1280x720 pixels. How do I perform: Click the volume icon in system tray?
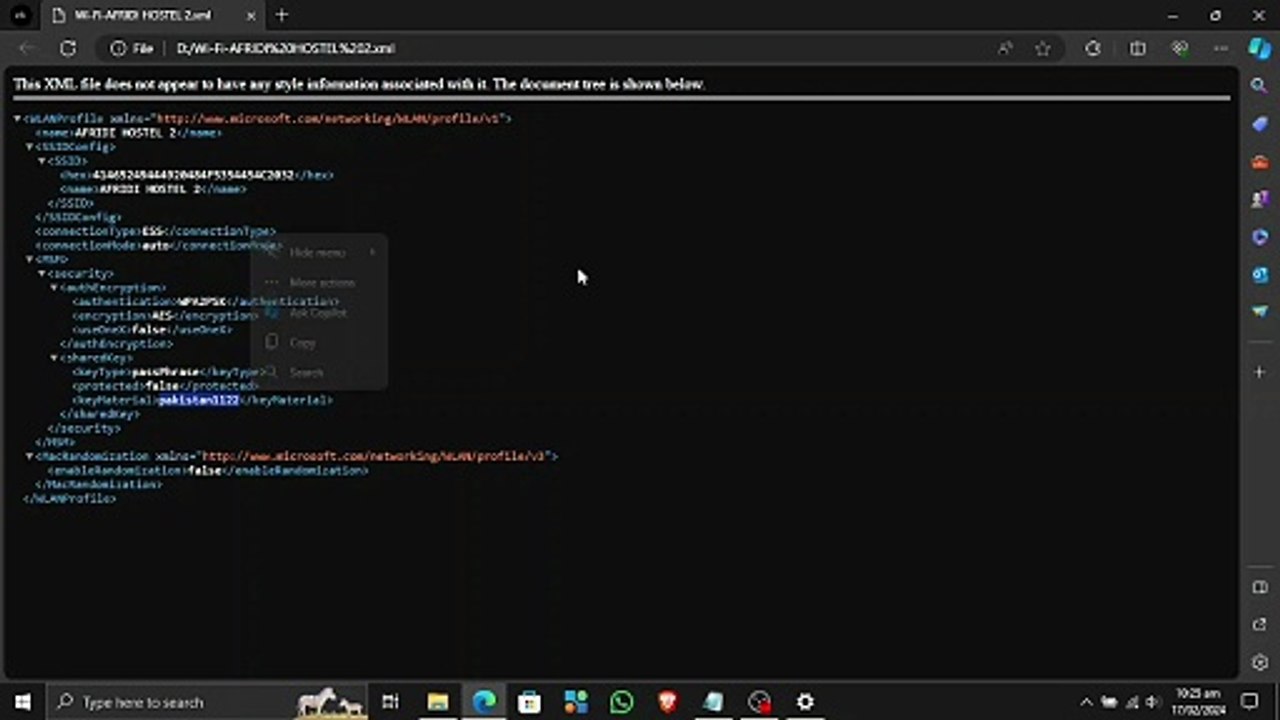pos(1151,702)
